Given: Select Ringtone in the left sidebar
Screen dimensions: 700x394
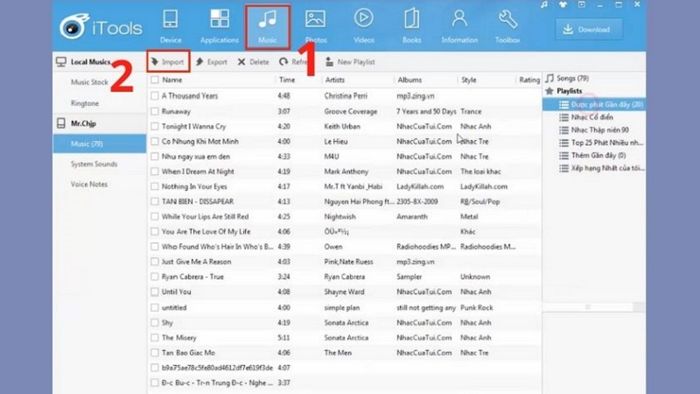Looking at the screenshot, I should coord(85,103).
